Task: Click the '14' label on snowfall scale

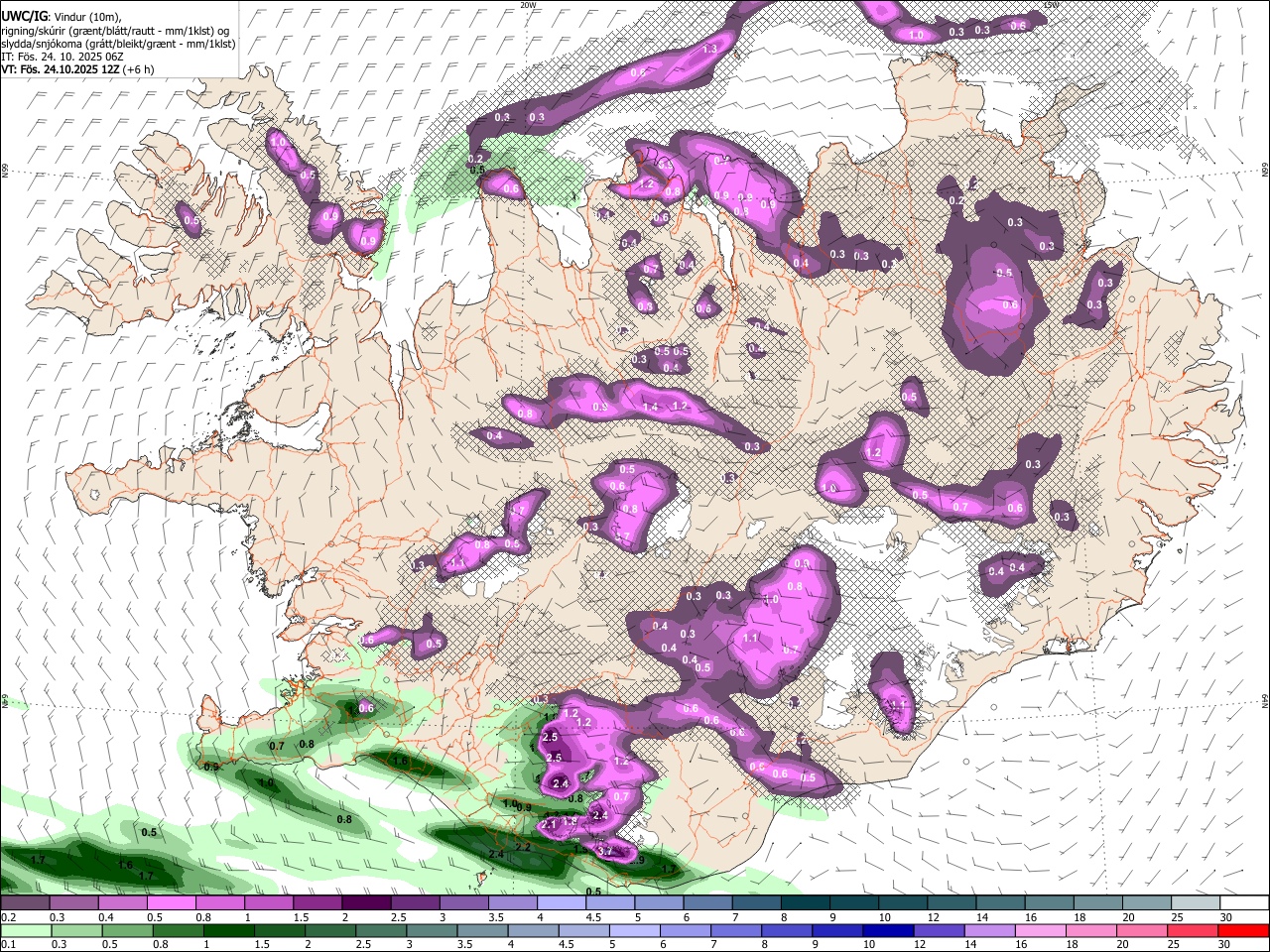Action: pos(982,917)
